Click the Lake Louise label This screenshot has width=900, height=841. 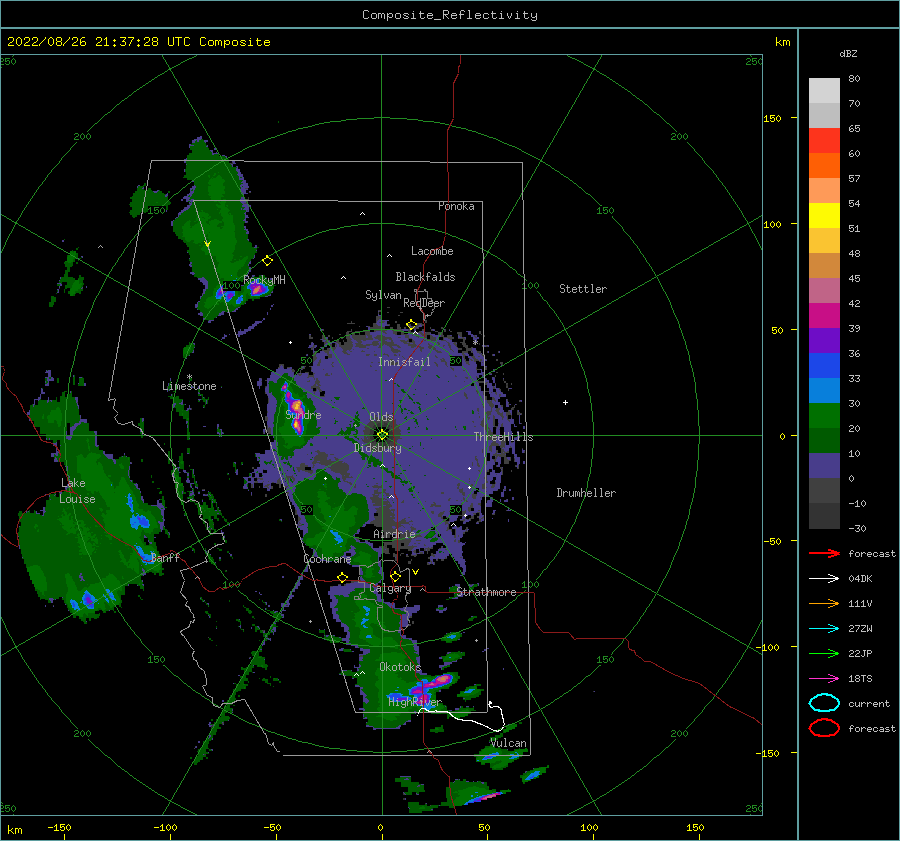[77, 491]
